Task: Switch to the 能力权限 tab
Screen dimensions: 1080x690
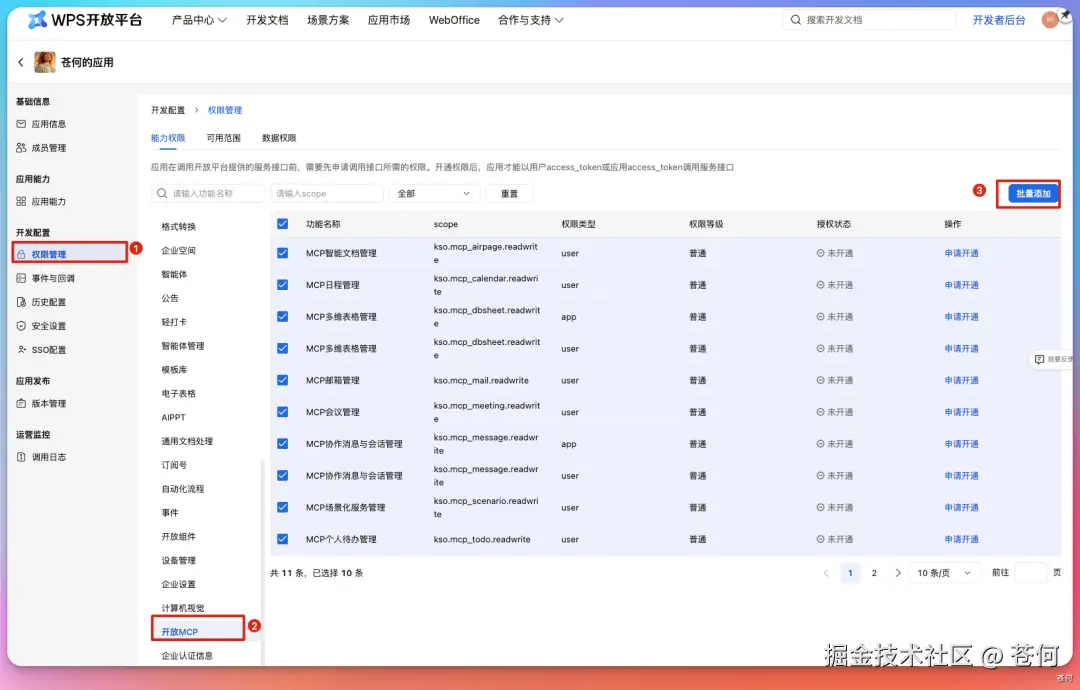Action: (x=168, y=138)
